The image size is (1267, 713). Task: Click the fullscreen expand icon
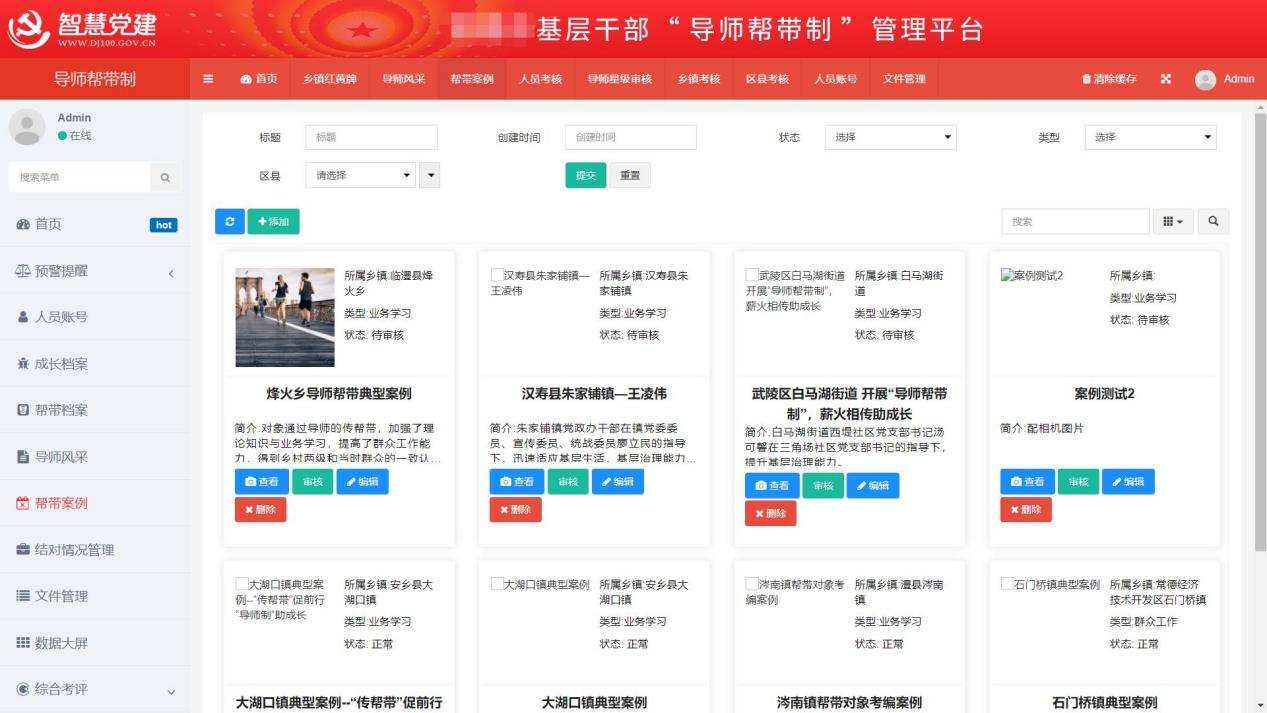click(1165, 79)
